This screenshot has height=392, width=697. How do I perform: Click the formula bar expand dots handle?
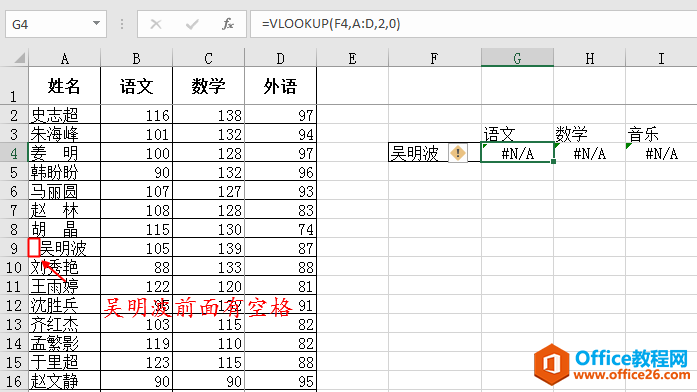122,24
